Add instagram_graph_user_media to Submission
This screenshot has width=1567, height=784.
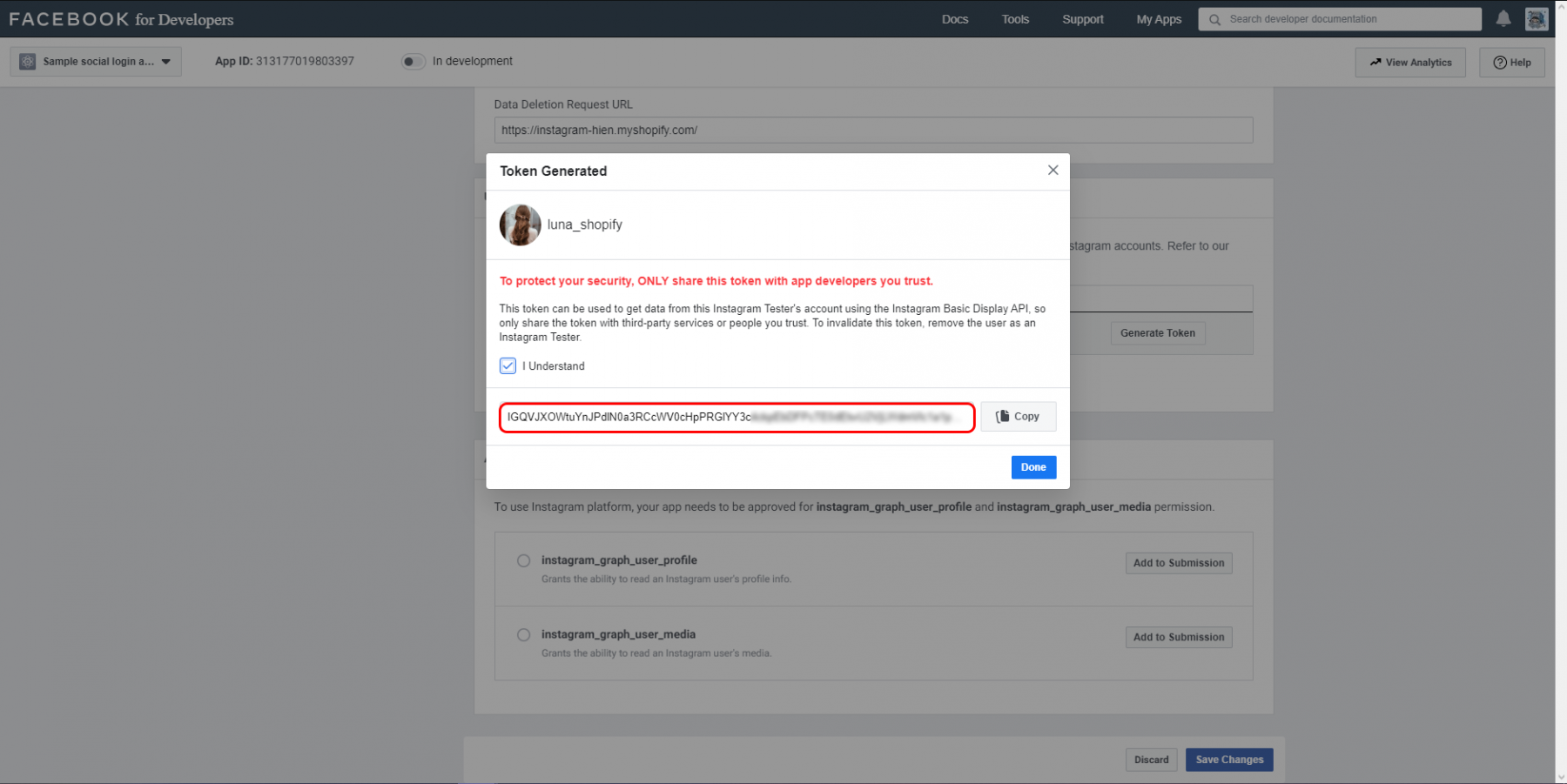(x=1179, y=637)
